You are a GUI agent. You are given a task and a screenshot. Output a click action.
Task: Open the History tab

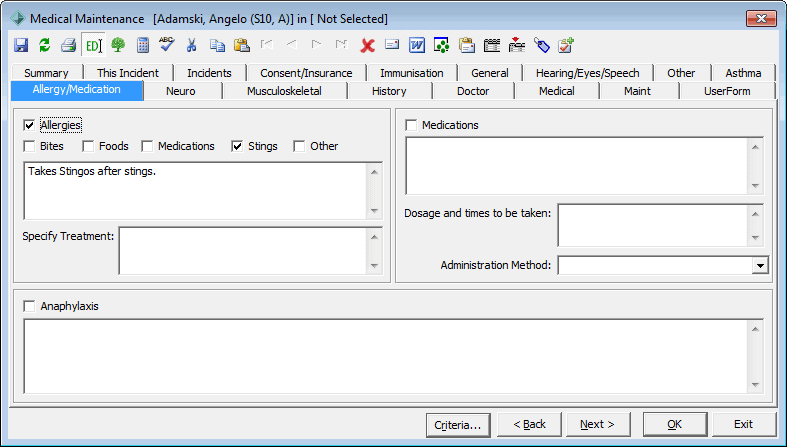point(389,91)
